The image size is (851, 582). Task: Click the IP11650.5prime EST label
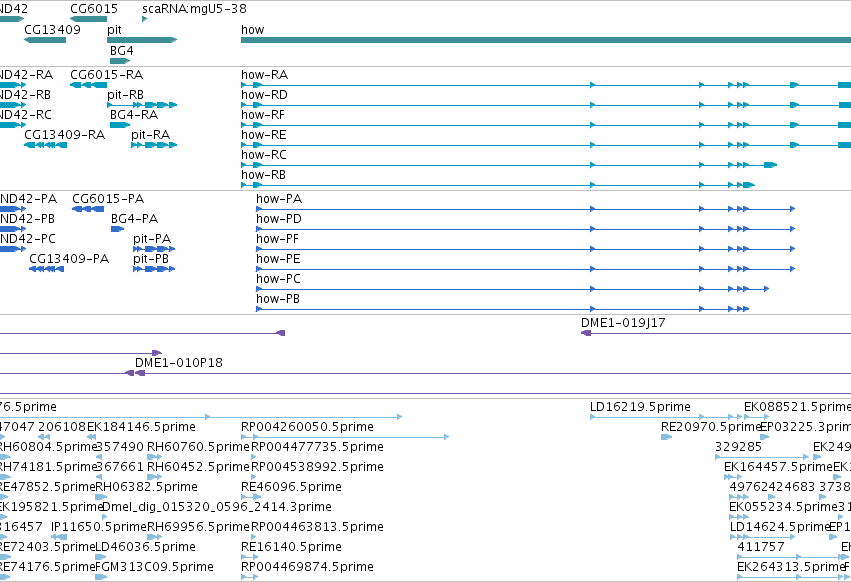coord(99,527)
